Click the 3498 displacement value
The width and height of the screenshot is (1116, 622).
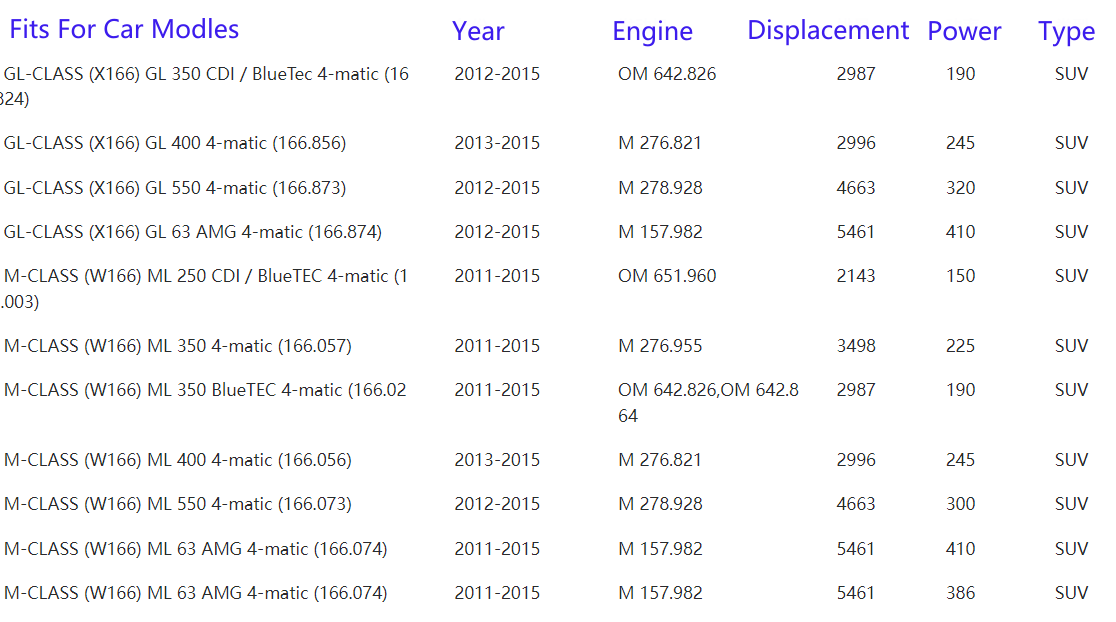pyautogui.click(x=856, y=346)
